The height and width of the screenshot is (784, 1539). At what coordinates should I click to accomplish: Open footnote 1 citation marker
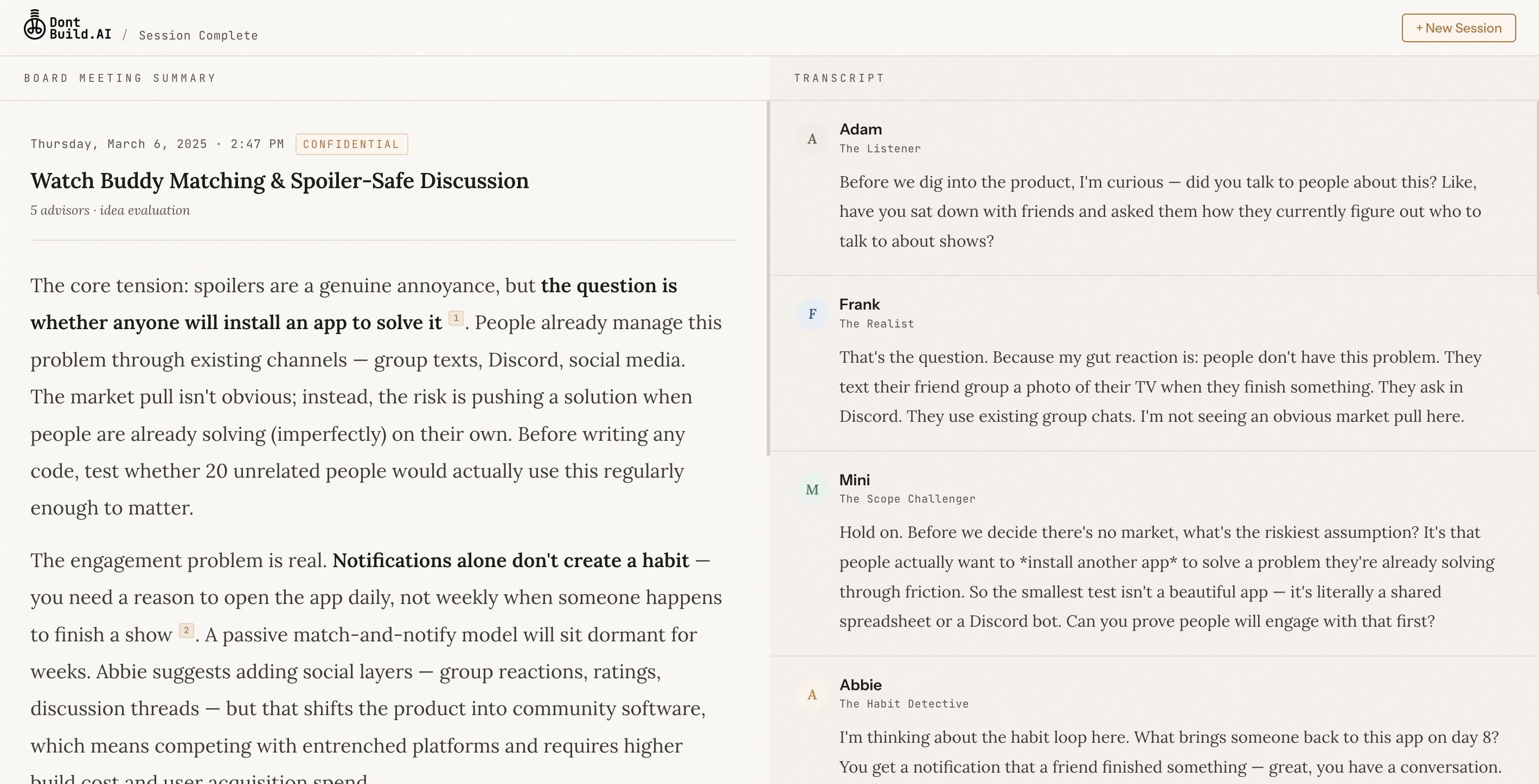coord(456,318)
